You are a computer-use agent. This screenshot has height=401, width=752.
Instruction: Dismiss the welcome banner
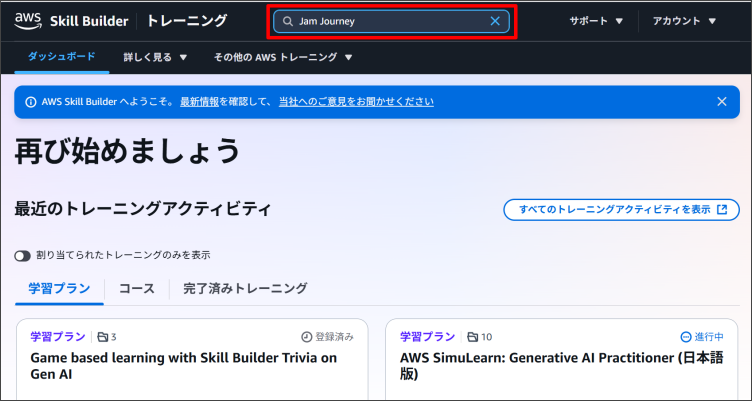coord(722,101)
